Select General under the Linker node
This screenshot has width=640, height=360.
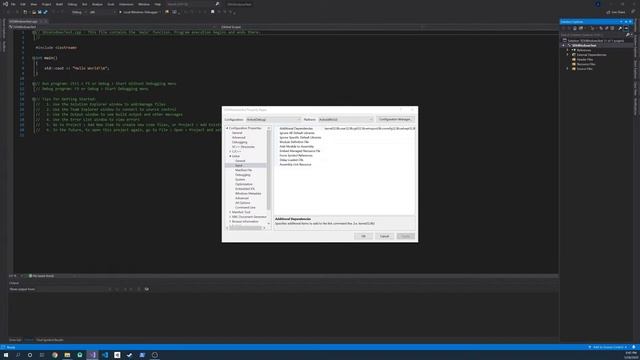(x=240, y=161)
